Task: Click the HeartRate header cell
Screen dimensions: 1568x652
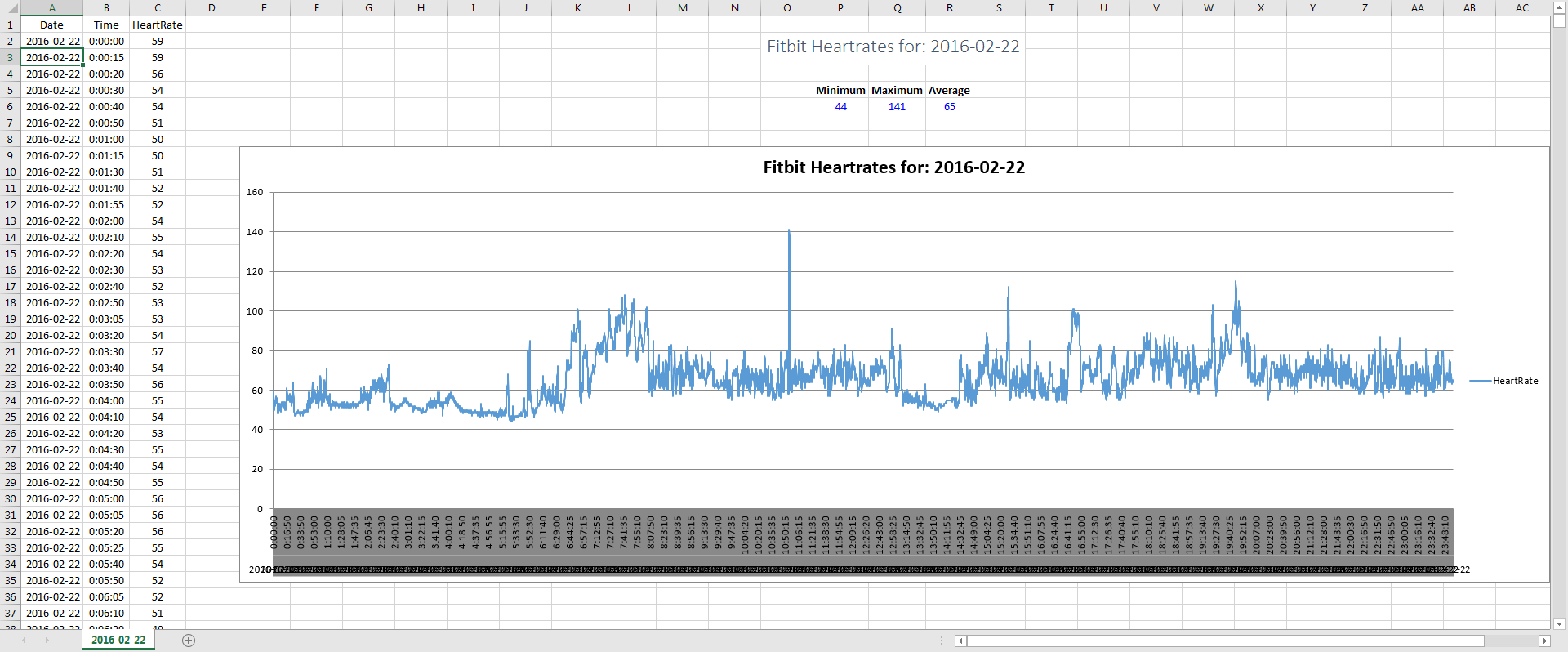Action: [158, 25]
